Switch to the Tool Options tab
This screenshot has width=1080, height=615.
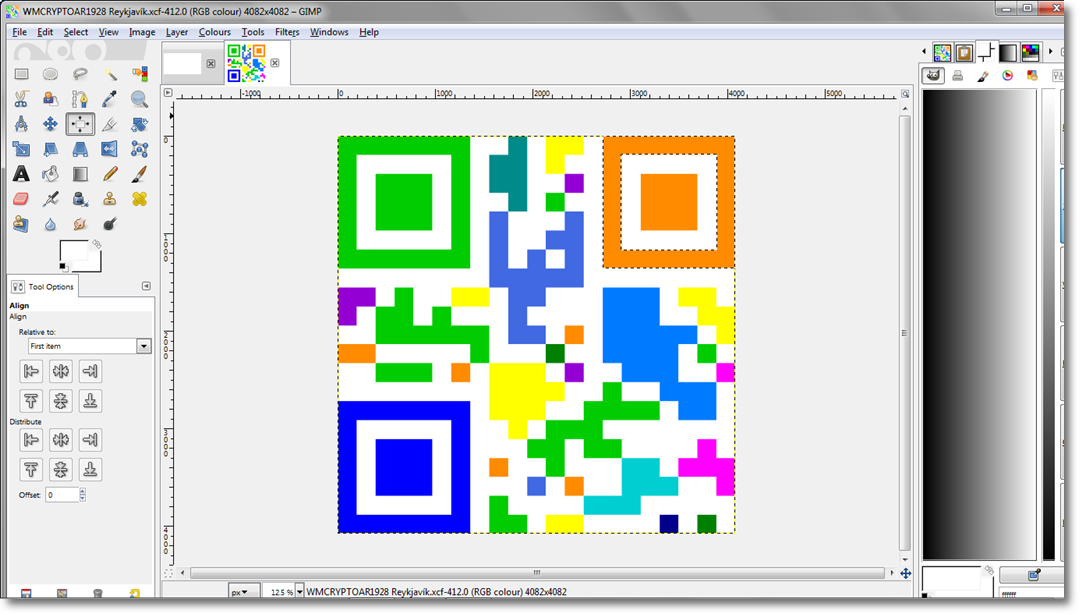coord(43,286)
